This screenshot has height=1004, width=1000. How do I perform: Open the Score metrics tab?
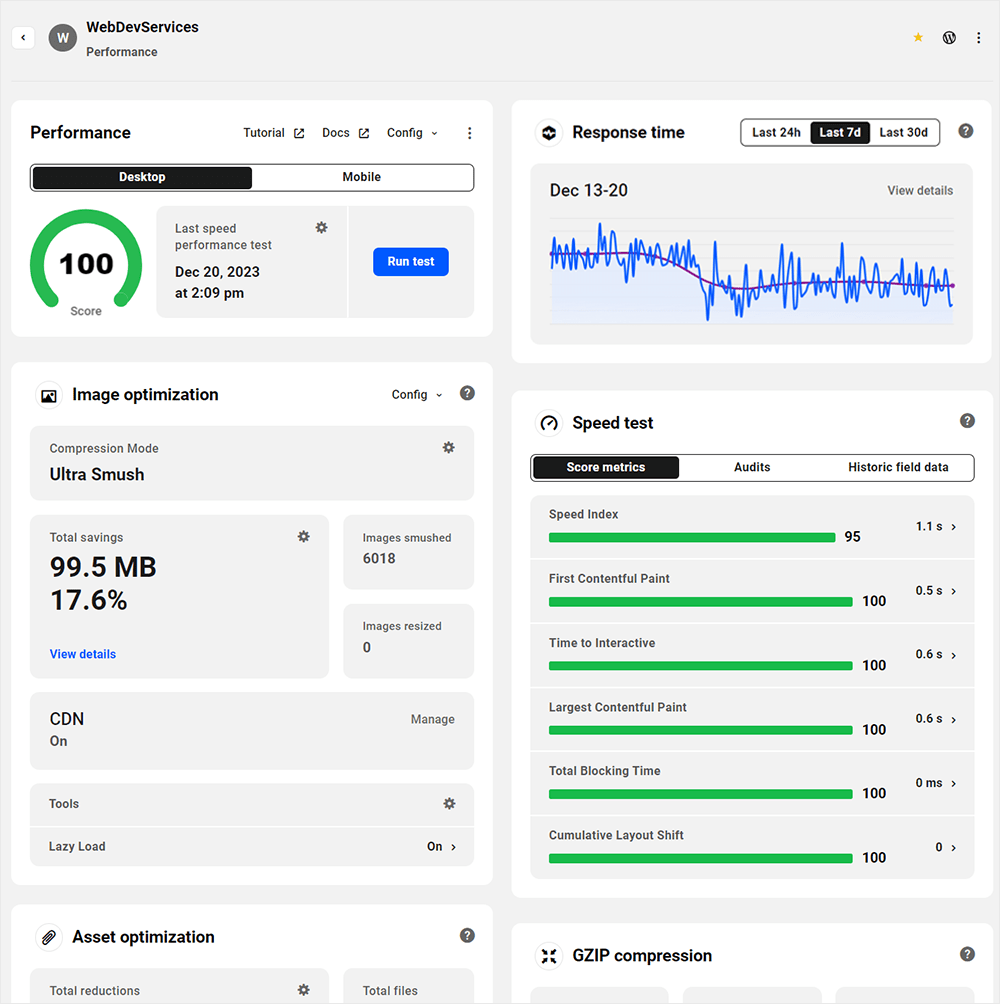tap(606, 467)
